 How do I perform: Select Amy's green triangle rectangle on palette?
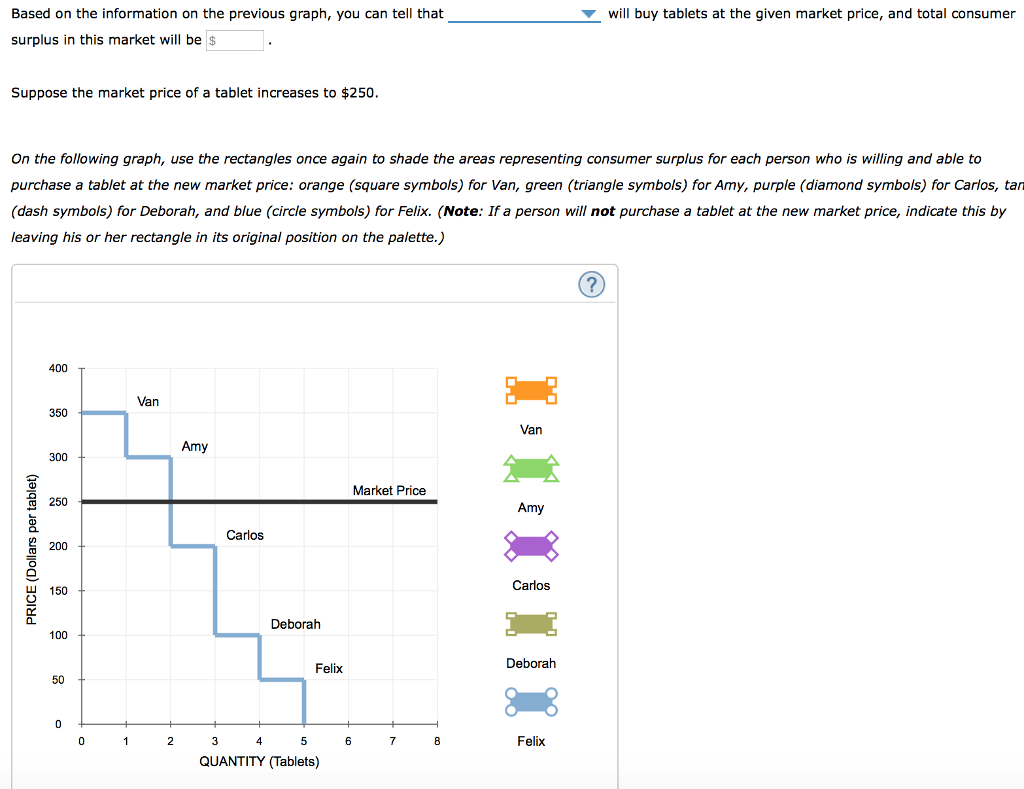point(531,468)
